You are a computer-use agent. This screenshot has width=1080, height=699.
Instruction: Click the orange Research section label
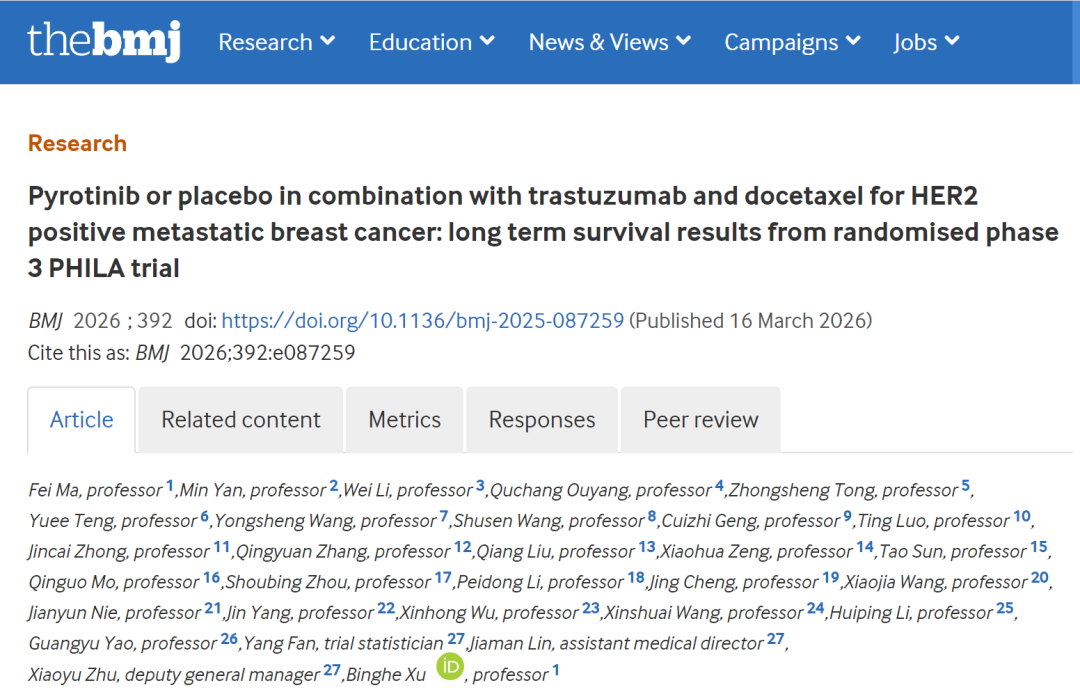(x=77, y=143)
